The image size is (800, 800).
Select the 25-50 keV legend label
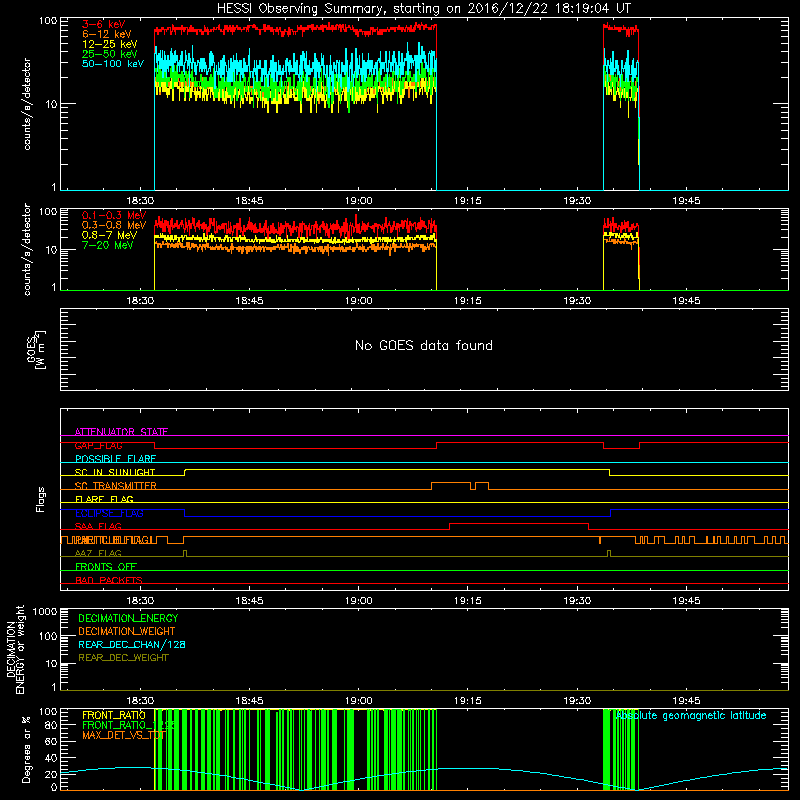point(110,54)
